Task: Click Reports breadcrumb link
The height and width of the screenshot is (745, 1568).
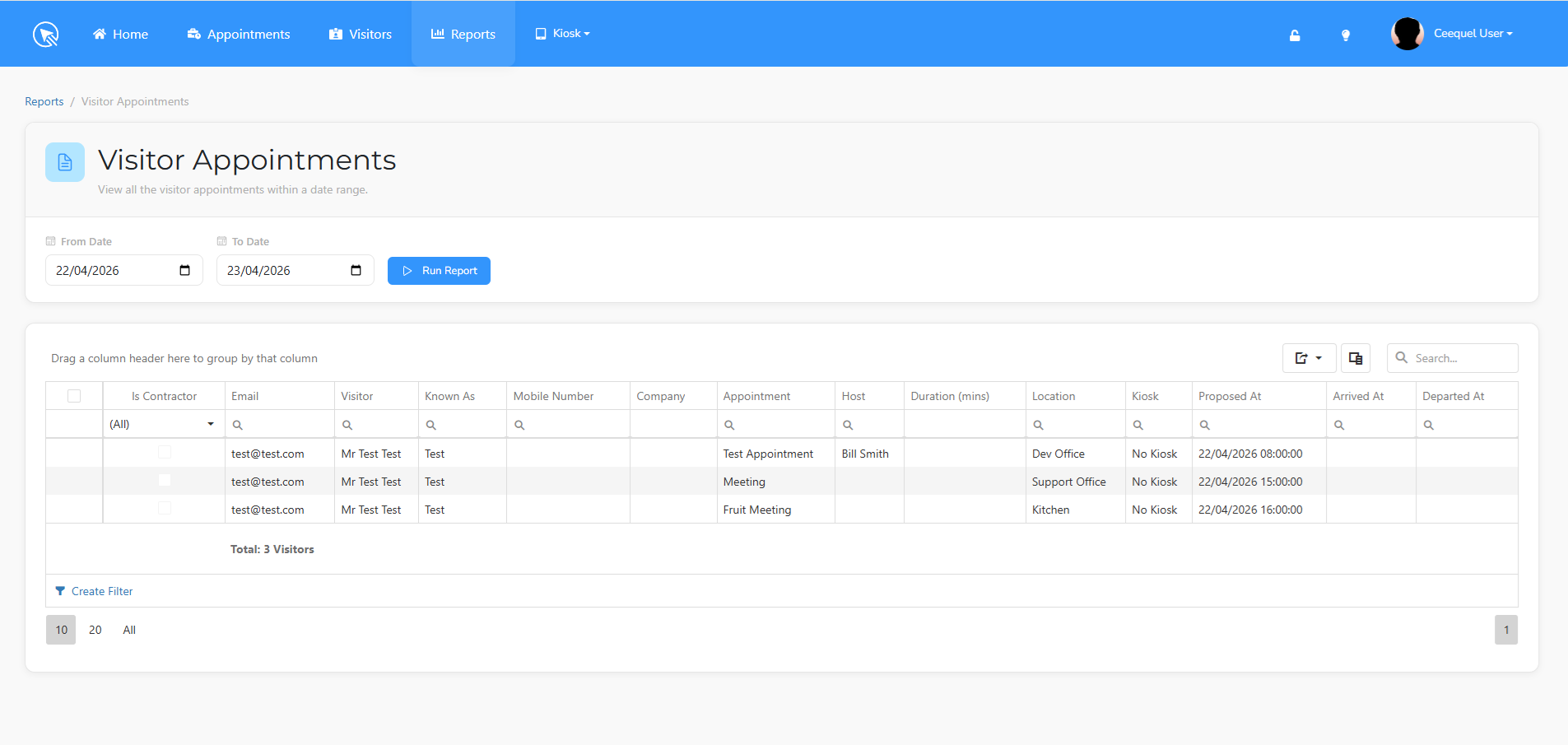Action: [44, 101]
